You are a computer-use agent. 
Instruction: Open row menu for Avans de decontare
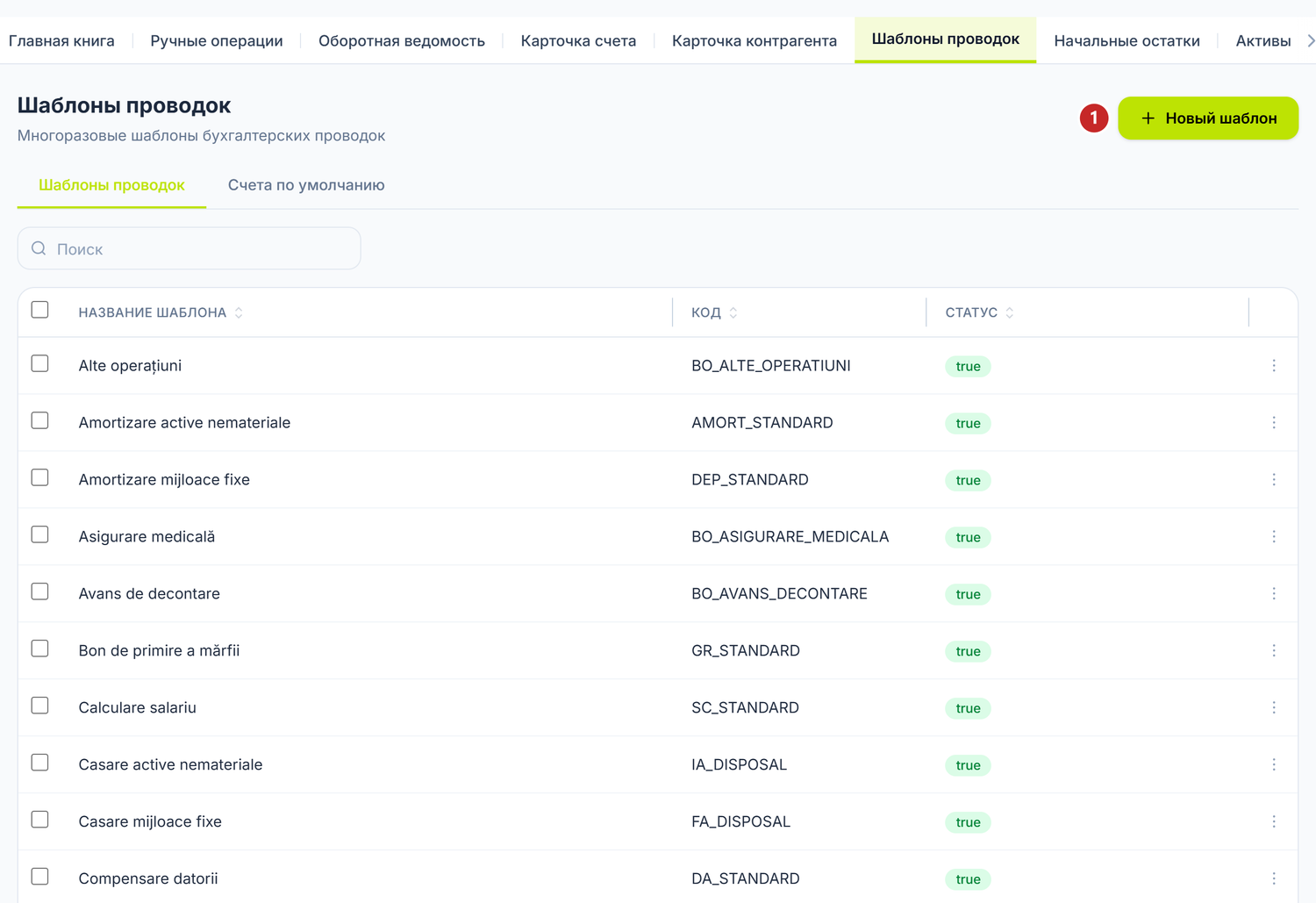[1274, 594]
